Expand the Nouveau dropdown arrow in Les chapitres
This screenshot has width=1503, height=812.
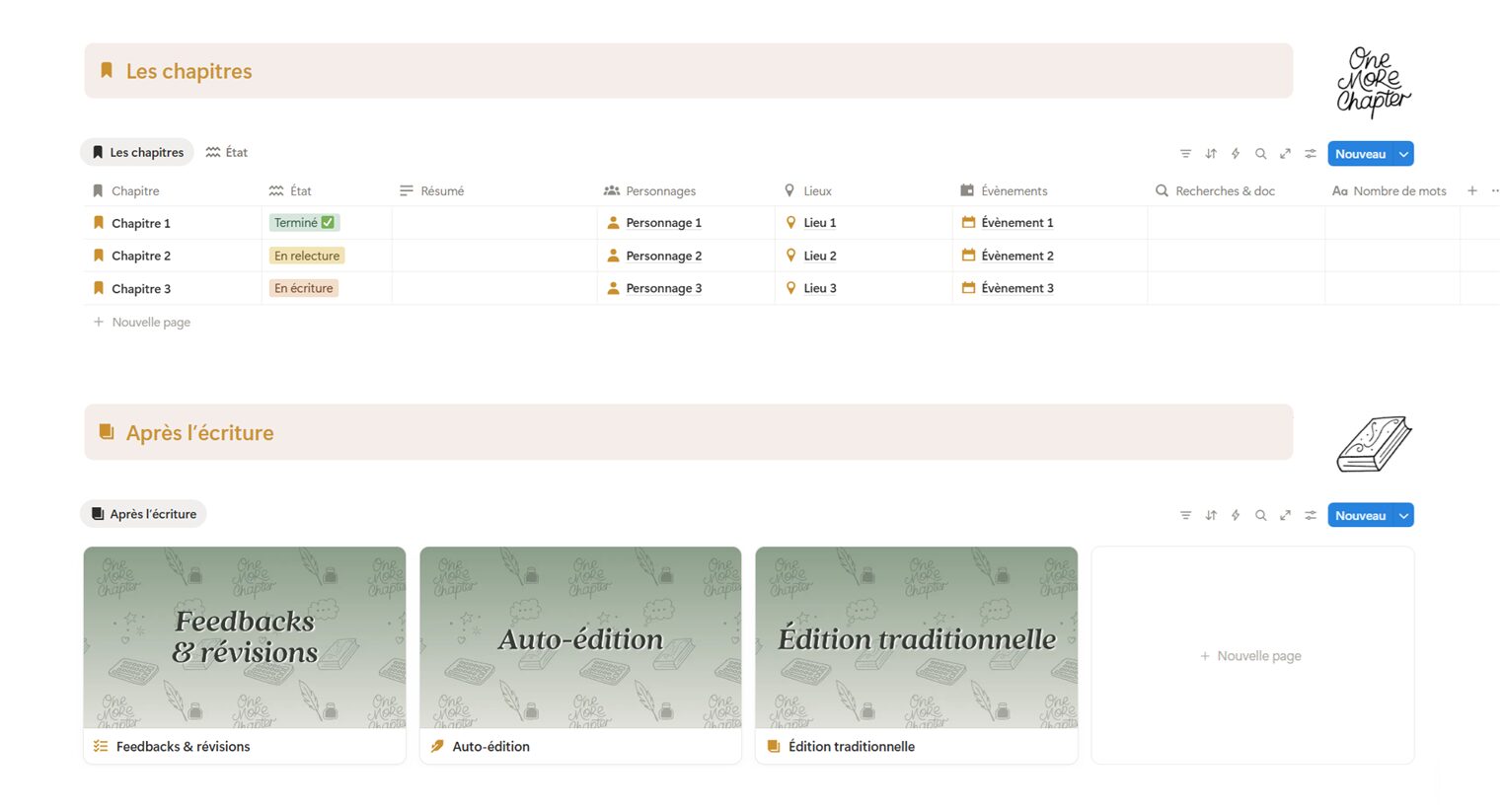1403,154
